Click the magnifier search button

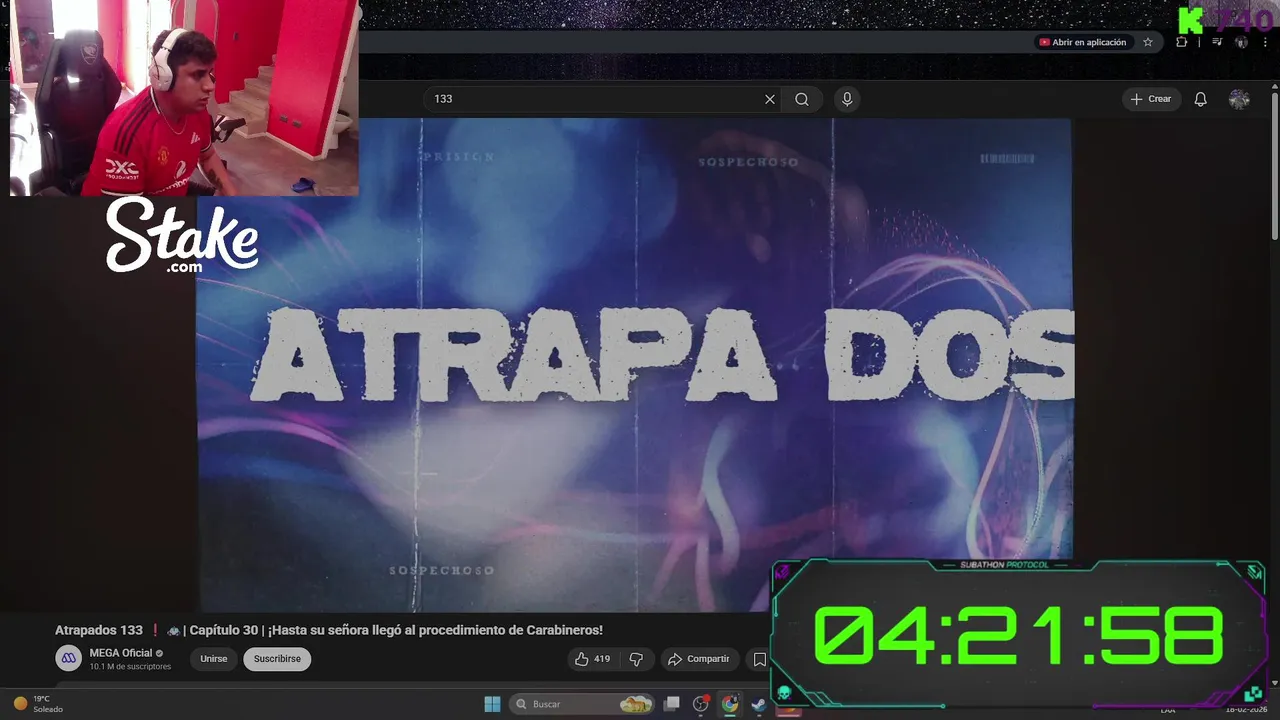pos(802,99)
